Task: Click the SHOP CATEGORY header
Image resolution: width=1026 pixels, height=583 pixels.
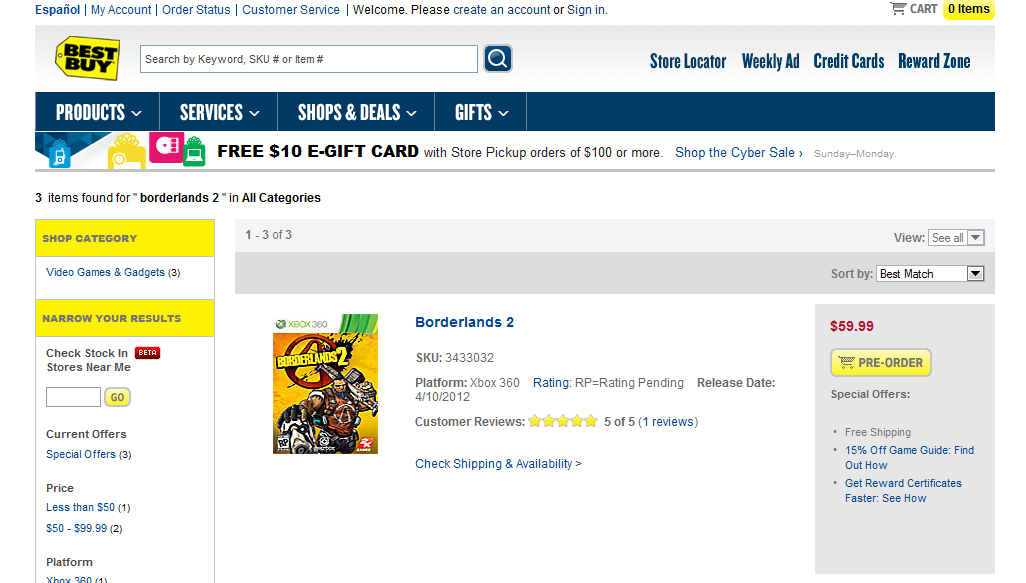Action: (x=125, y=238)
